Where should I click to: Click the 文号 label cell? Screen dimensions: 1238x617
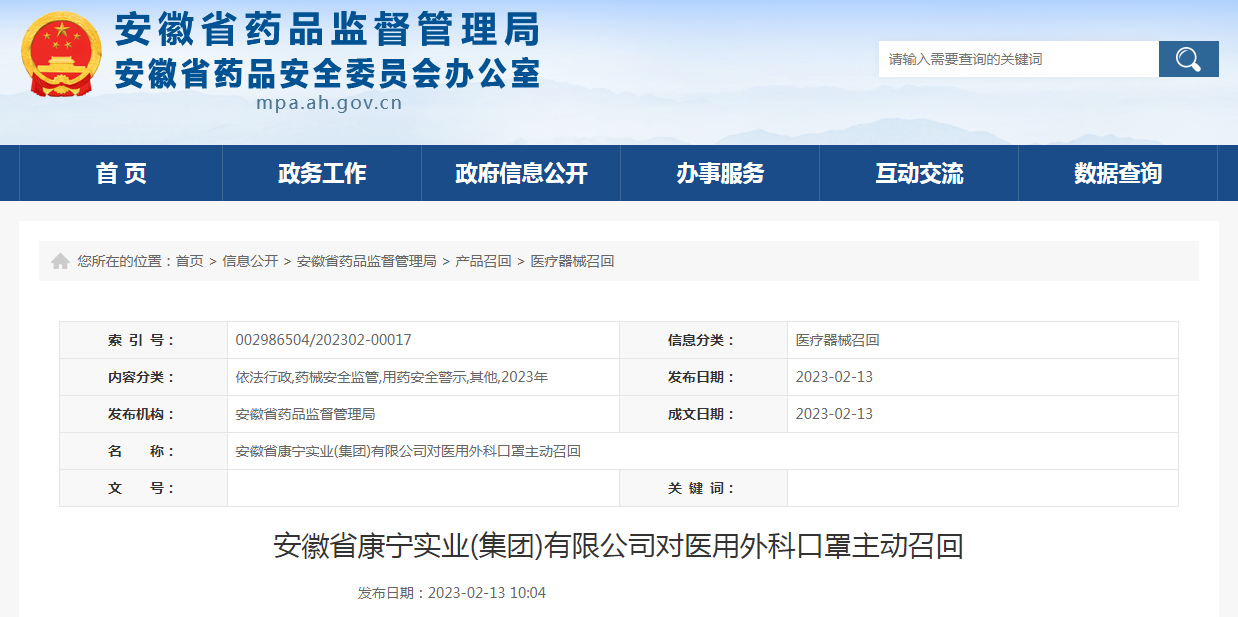(x=143, y=488)
